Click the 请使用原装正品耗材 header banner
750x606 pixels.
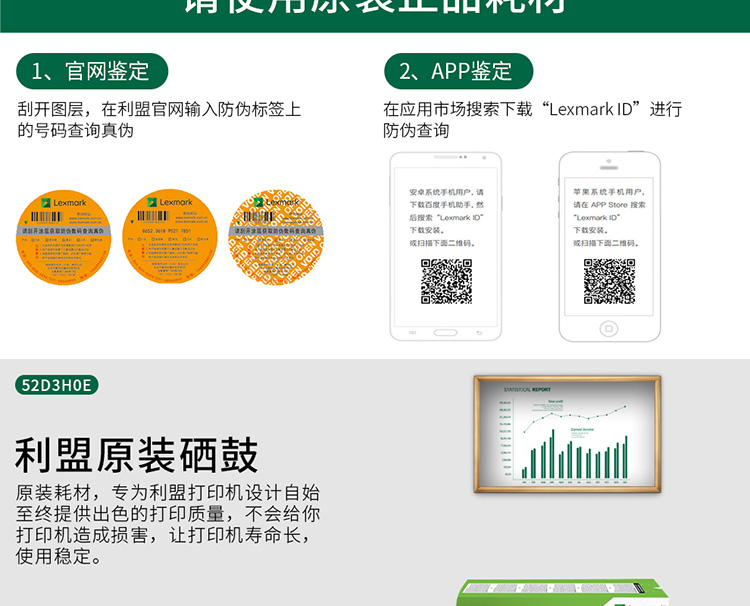tap(375, 12)
